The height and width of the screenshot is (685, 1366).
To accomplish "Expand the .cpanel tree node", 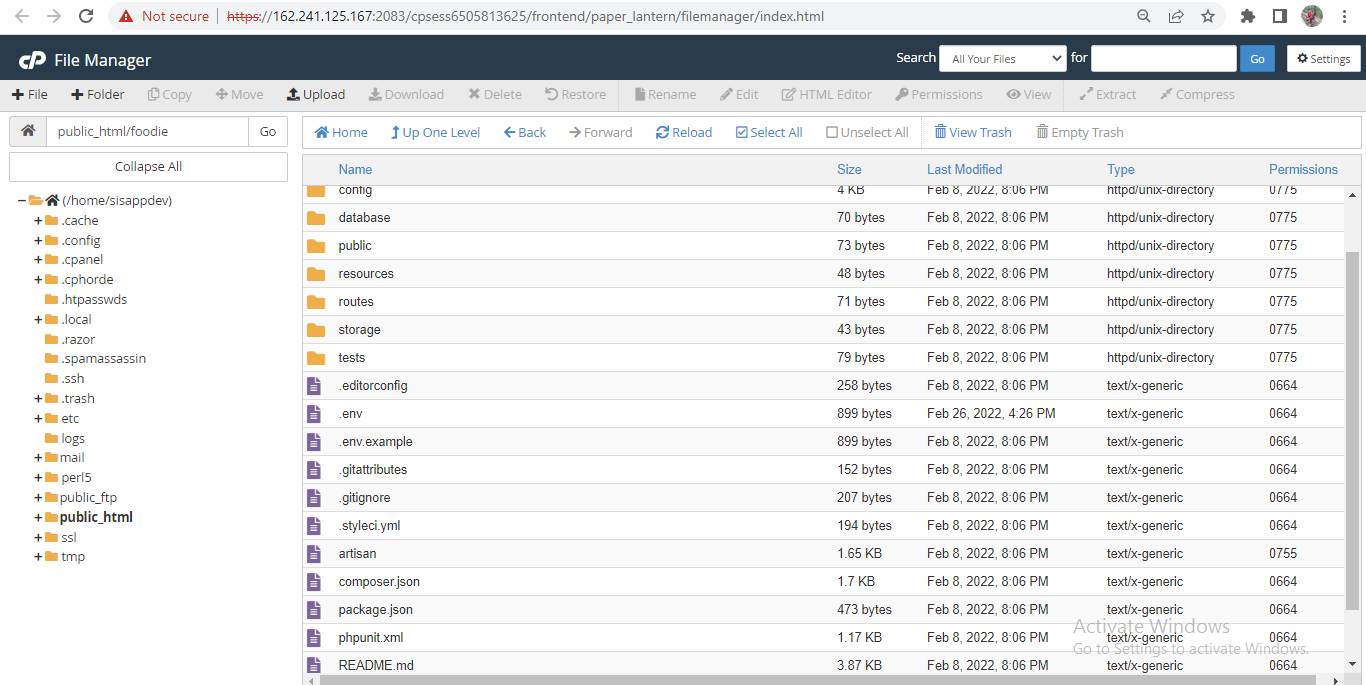I will click(x=38, y=260).
